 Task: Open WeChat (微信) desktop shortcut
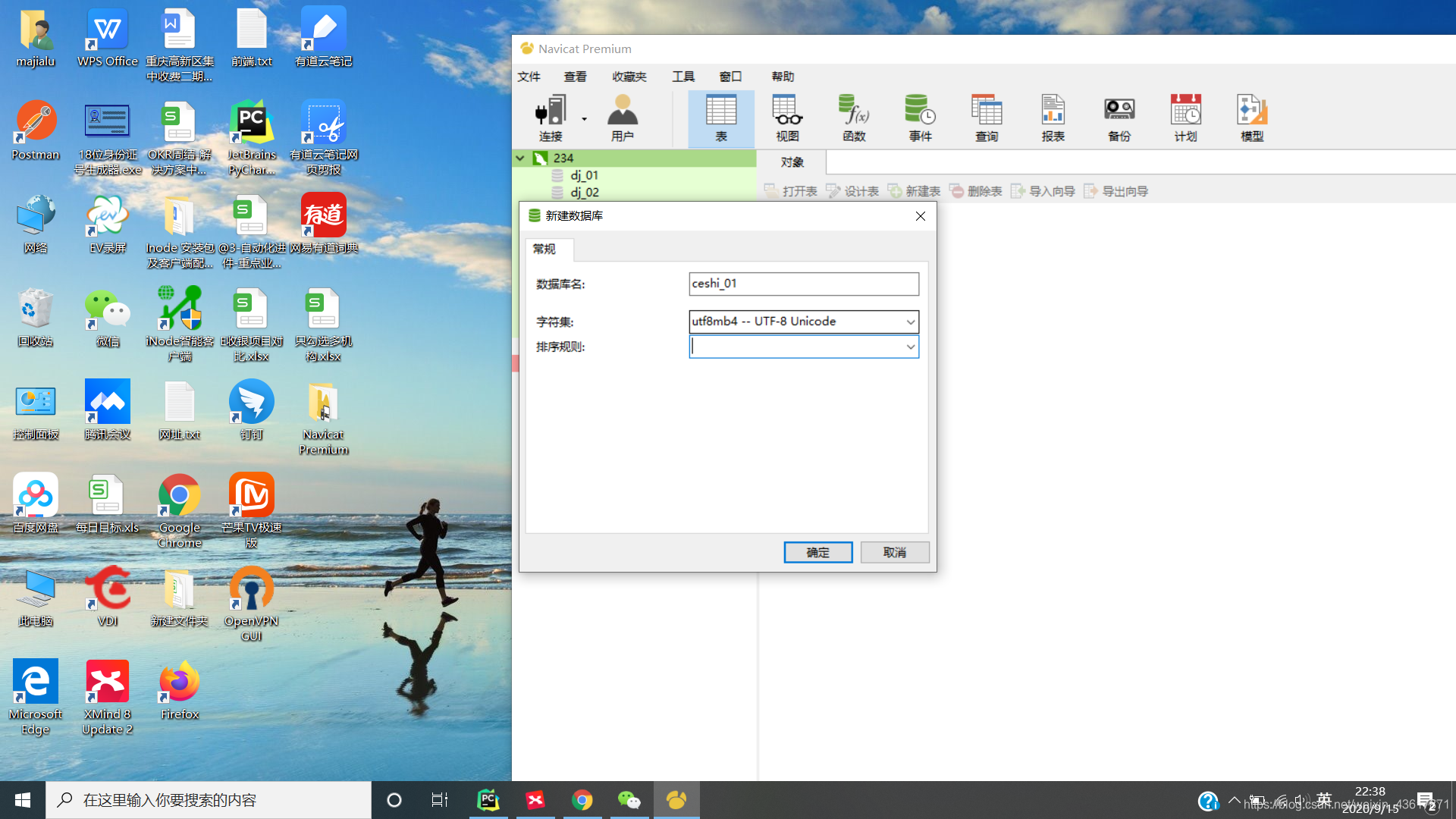[108, 318]
